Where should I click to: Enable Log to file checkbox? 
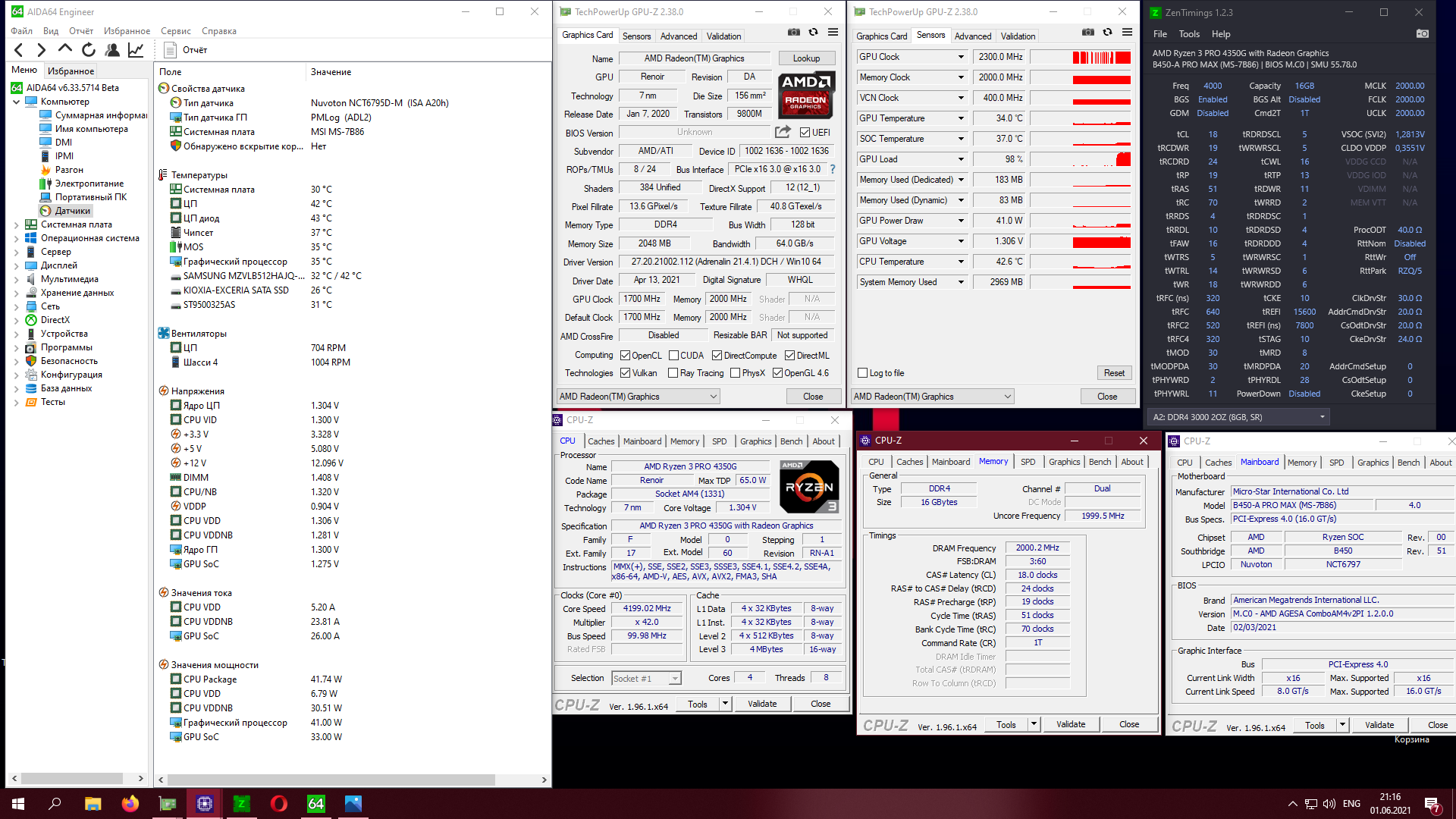[862, 373]
